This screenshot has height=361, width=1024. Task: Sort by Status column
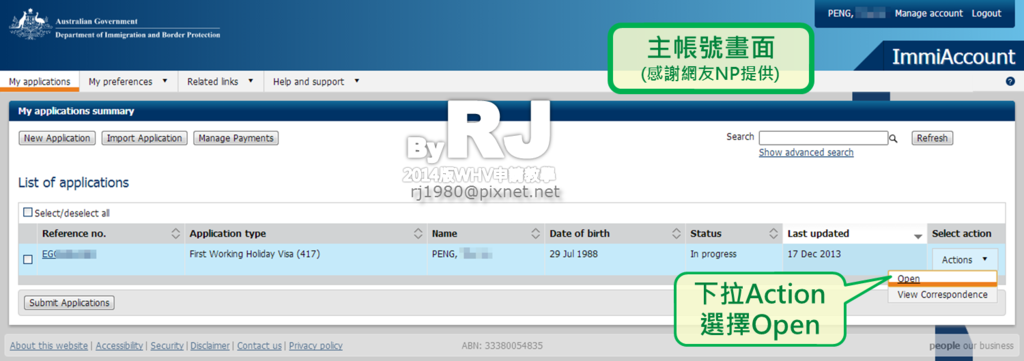click(773, 234)
